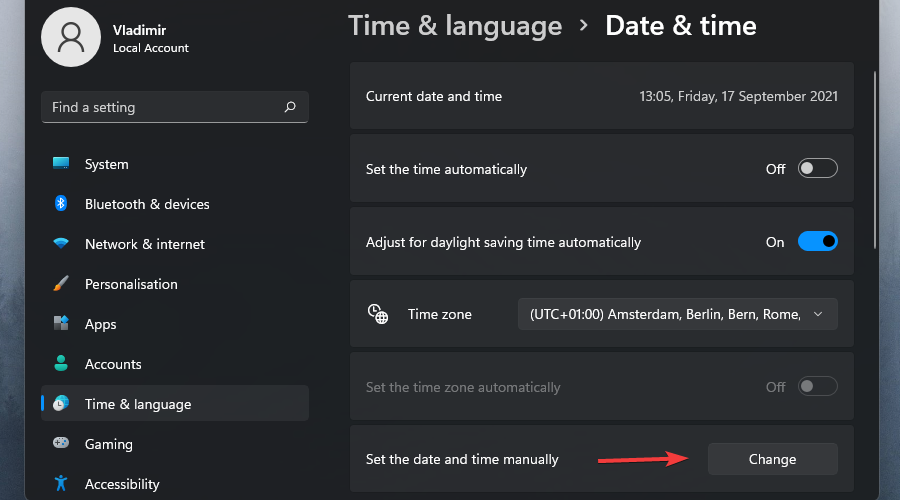Click Vladimir's user profile avatar
The image size is (900, 500).
point(71,38)
